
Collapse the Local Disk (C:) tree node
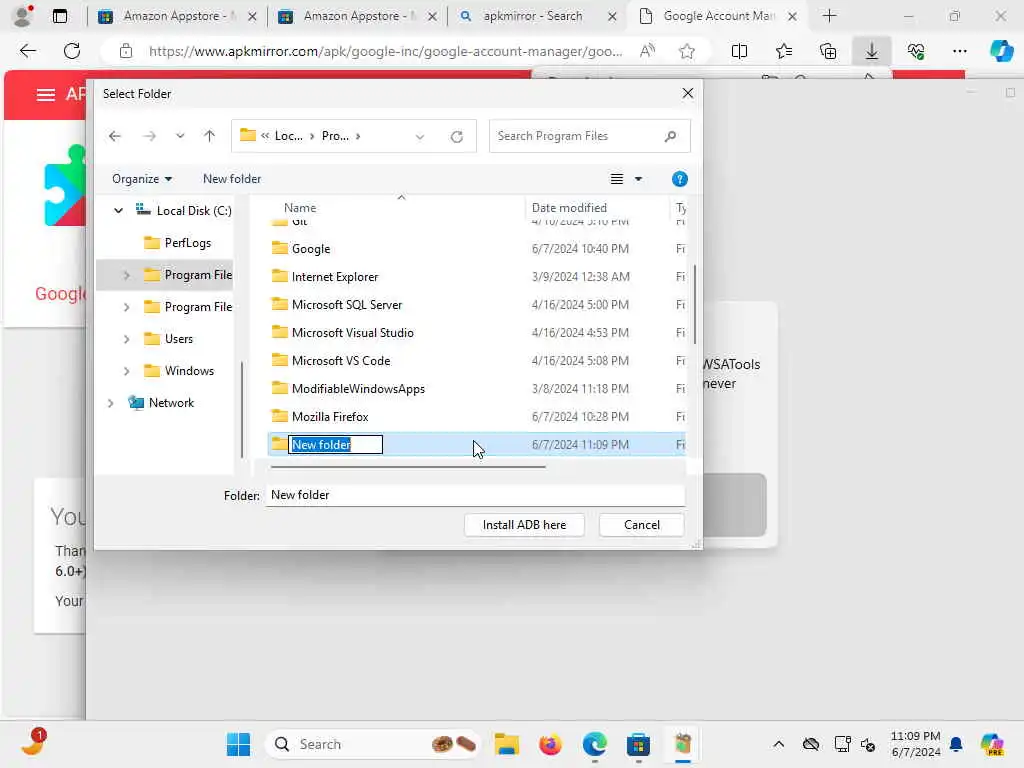point(118,211)
